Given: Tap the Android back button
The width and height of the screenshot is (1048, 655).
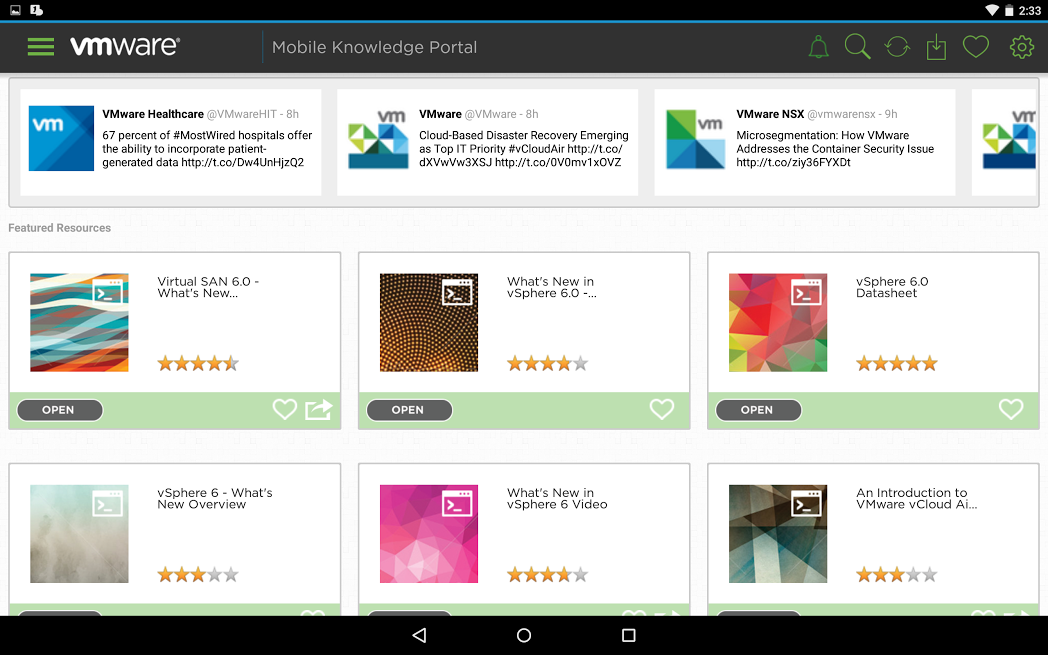Looking at the screenshot, I should pyautogui.click(x=419, y=635).
